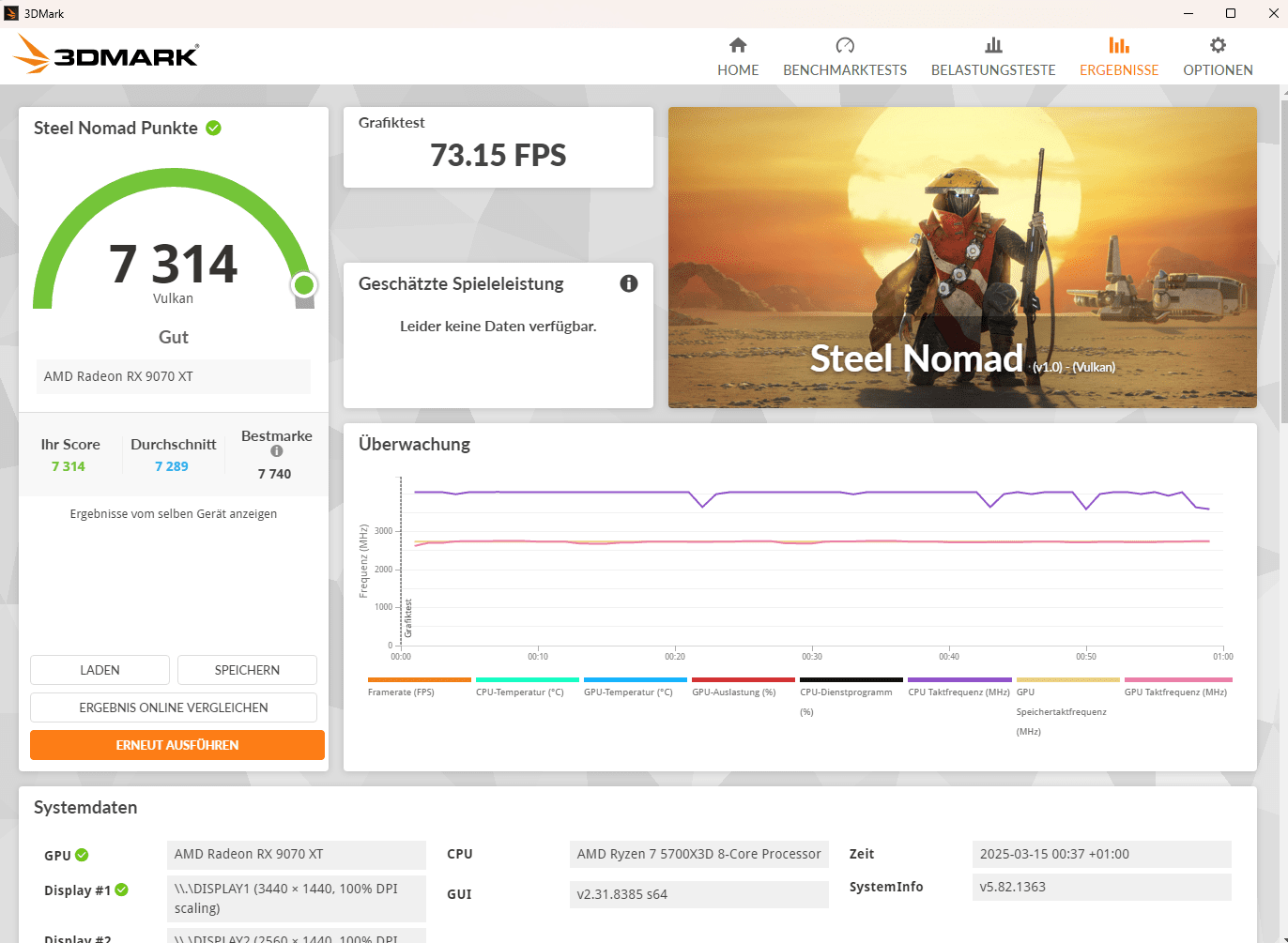Click the GPU value in Systemdaten
Screen dimensions: 1288x943
[297, 854]
